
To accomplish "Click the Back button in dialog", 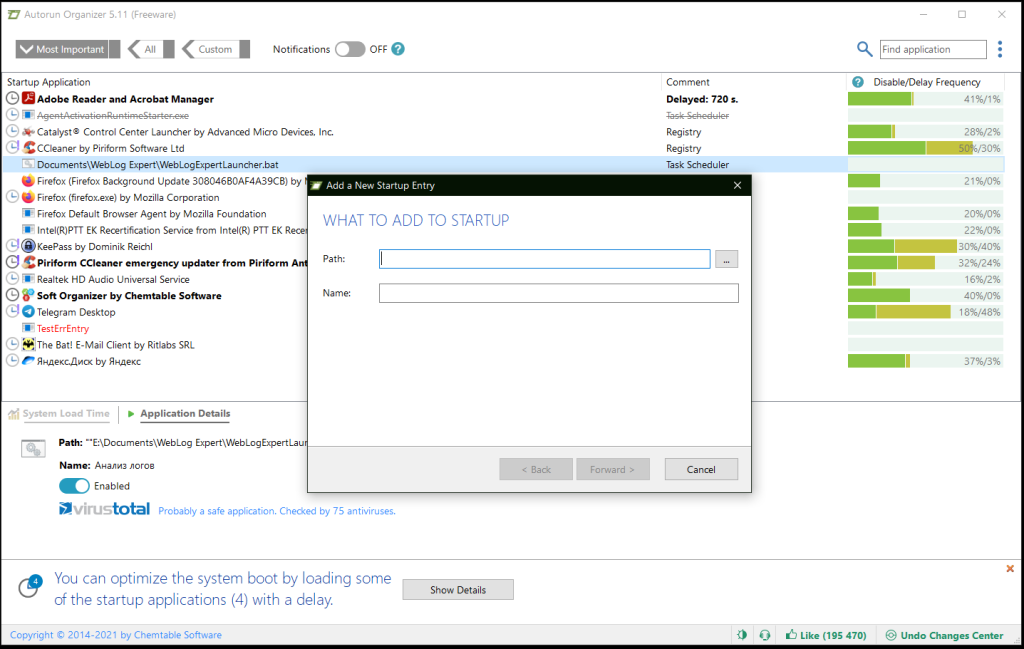I will point(536,469).
